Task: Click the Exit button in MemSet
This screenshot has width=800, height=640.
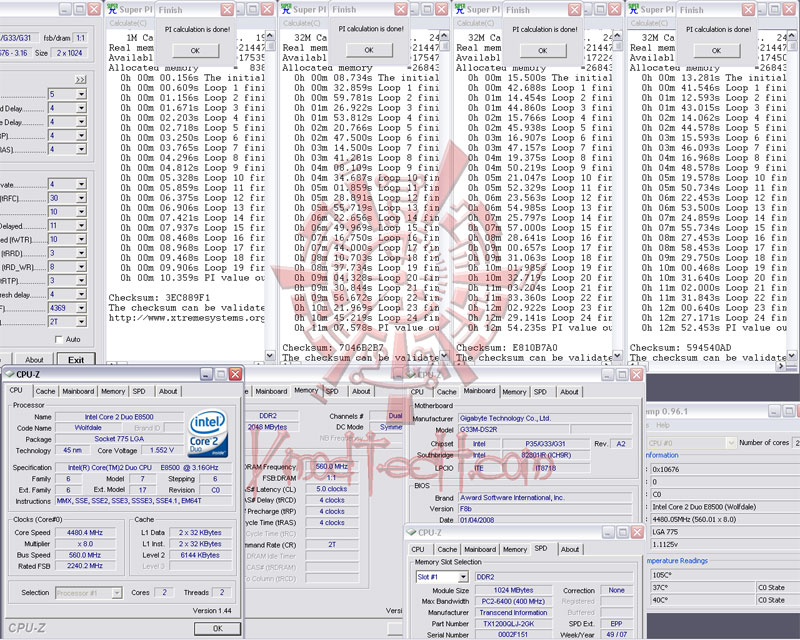Action: coord(76,359)
